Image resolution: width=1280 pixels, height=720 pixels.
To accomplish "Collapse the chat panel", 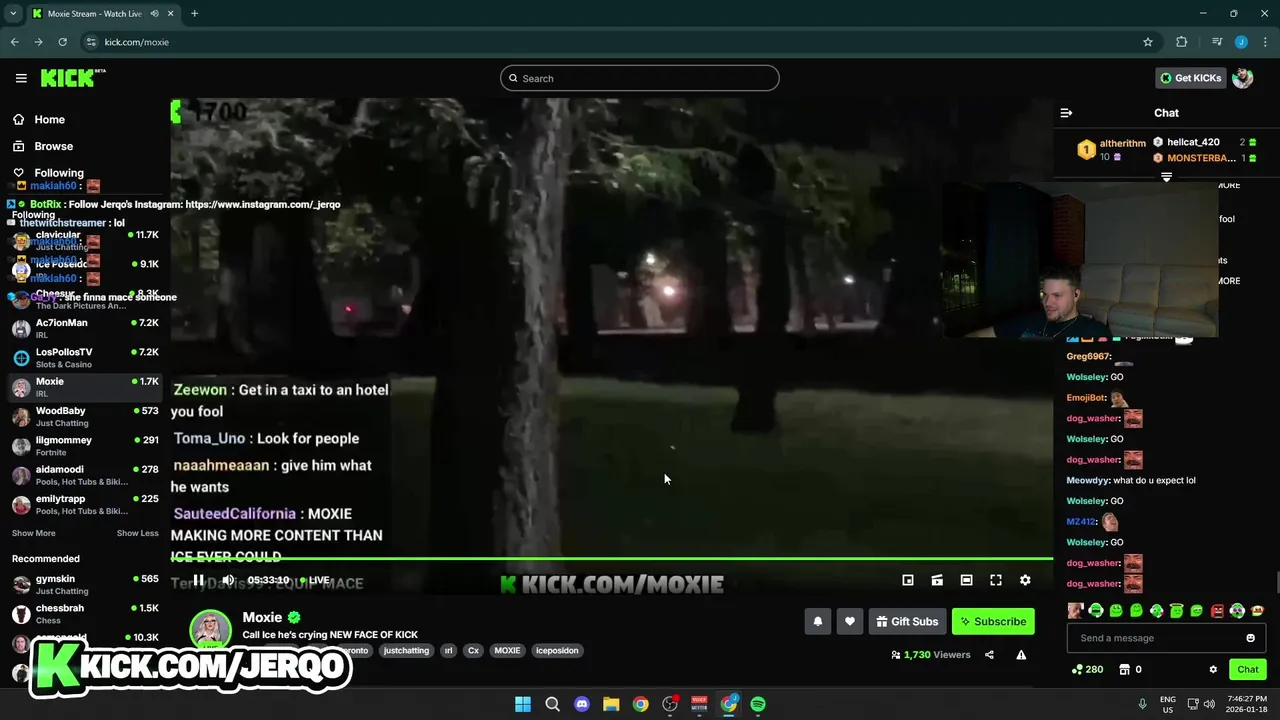I will 1066,113.
